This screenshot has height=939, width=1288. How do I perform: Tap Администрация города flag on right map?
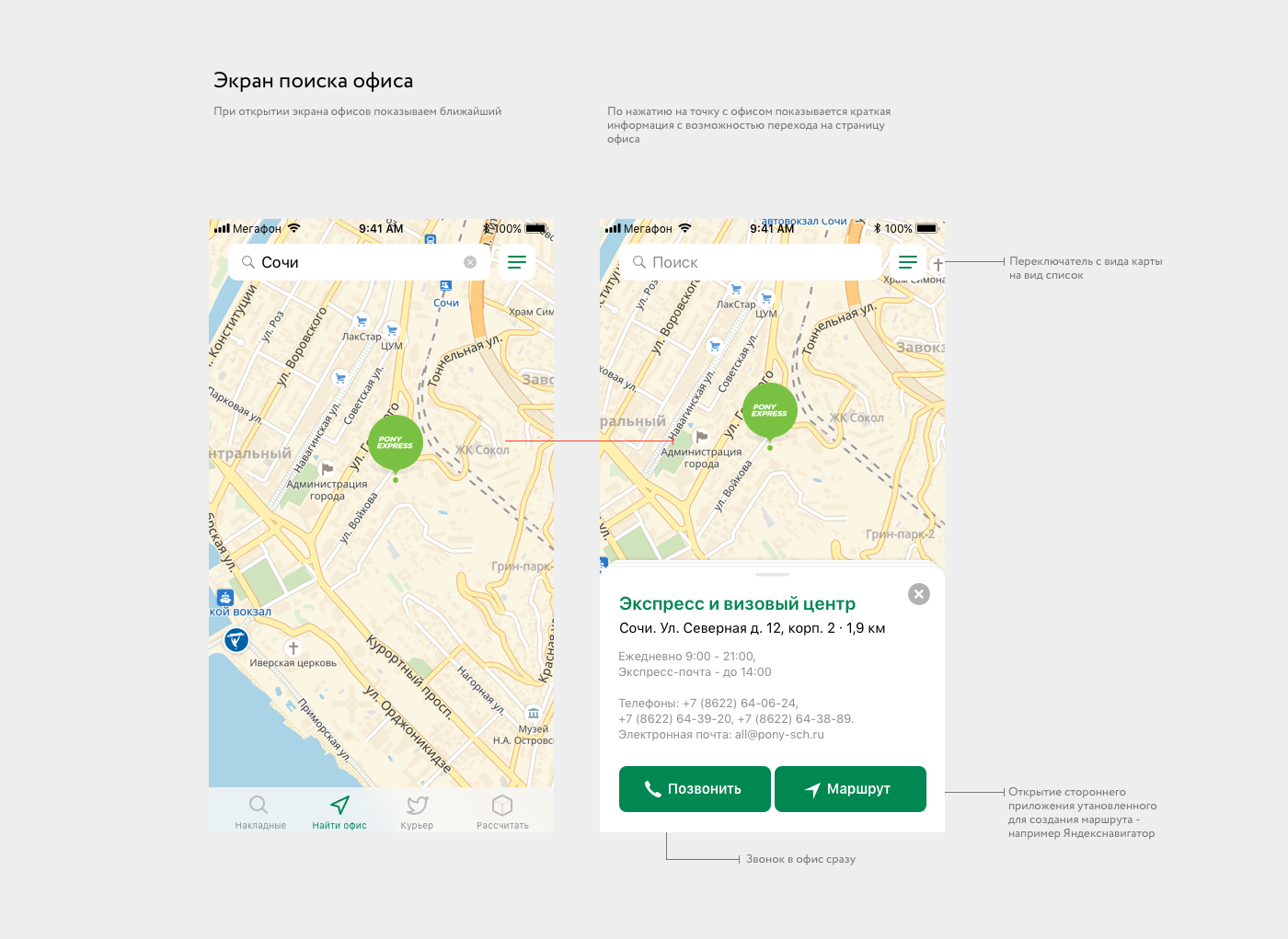(x=701, y=437)
